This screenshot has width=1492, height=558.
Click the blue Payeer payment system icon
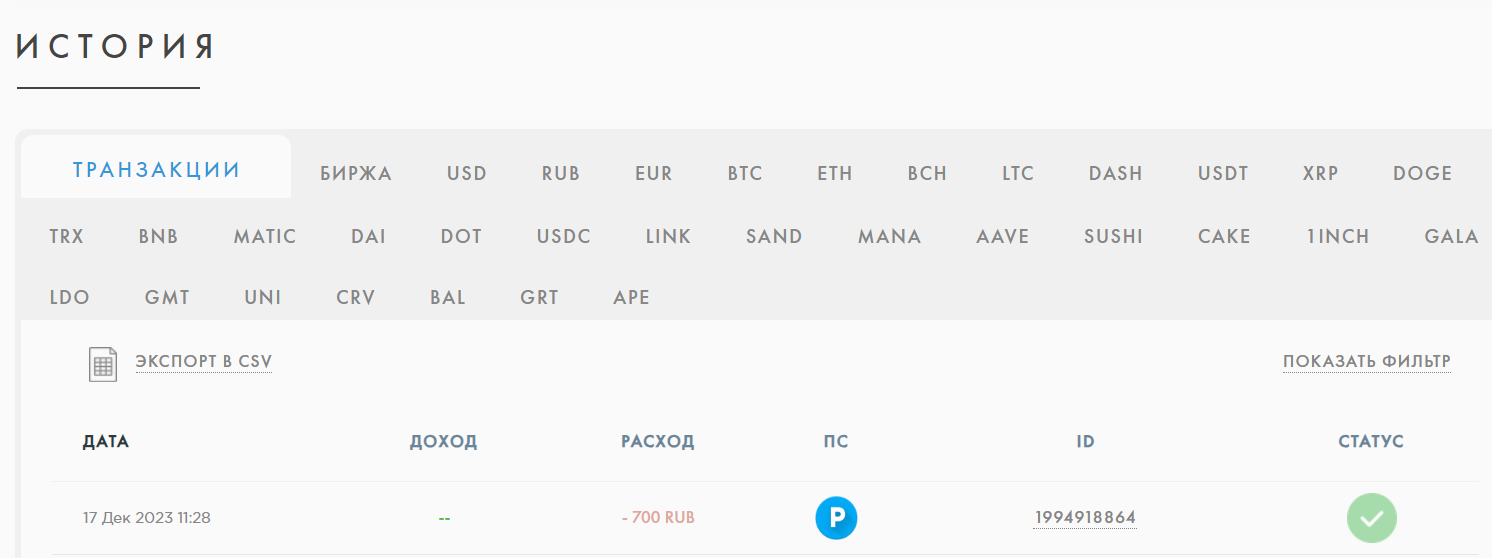(836, 518)
